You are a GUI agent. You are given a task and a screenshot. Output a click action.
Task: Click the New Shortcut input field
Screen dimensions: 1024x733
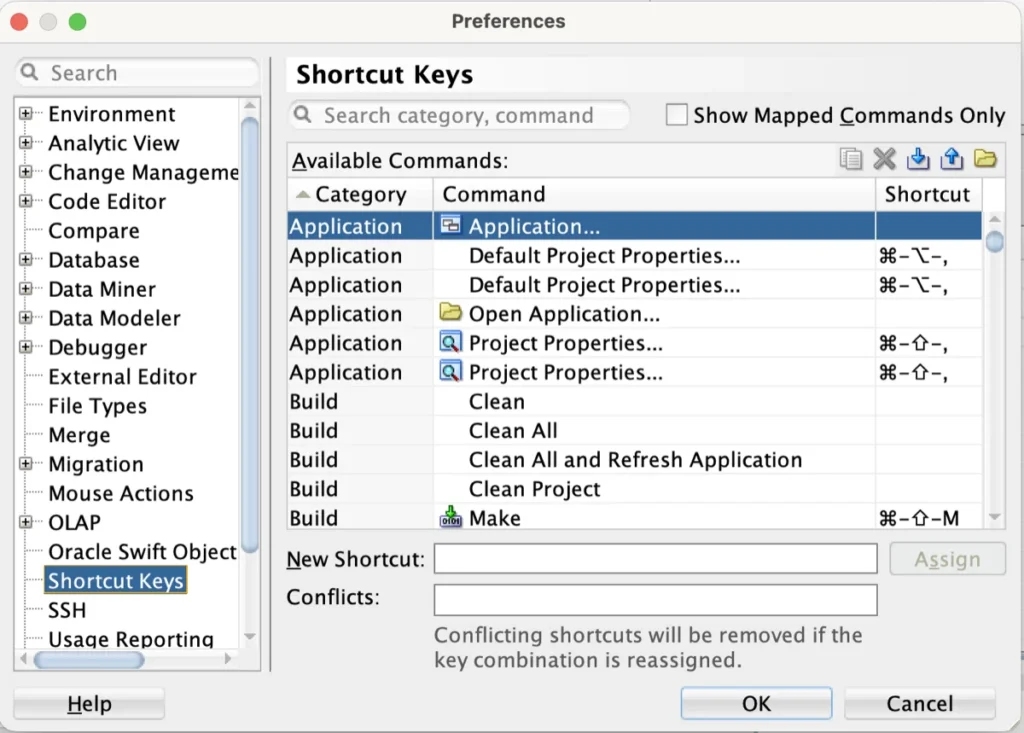[x=655, y=559]
